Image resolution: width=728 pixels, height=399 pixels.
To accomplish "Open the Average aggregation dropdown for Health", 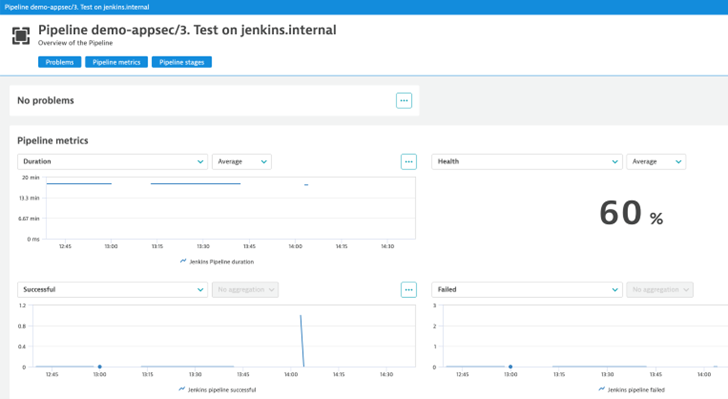I will point(656,162).
